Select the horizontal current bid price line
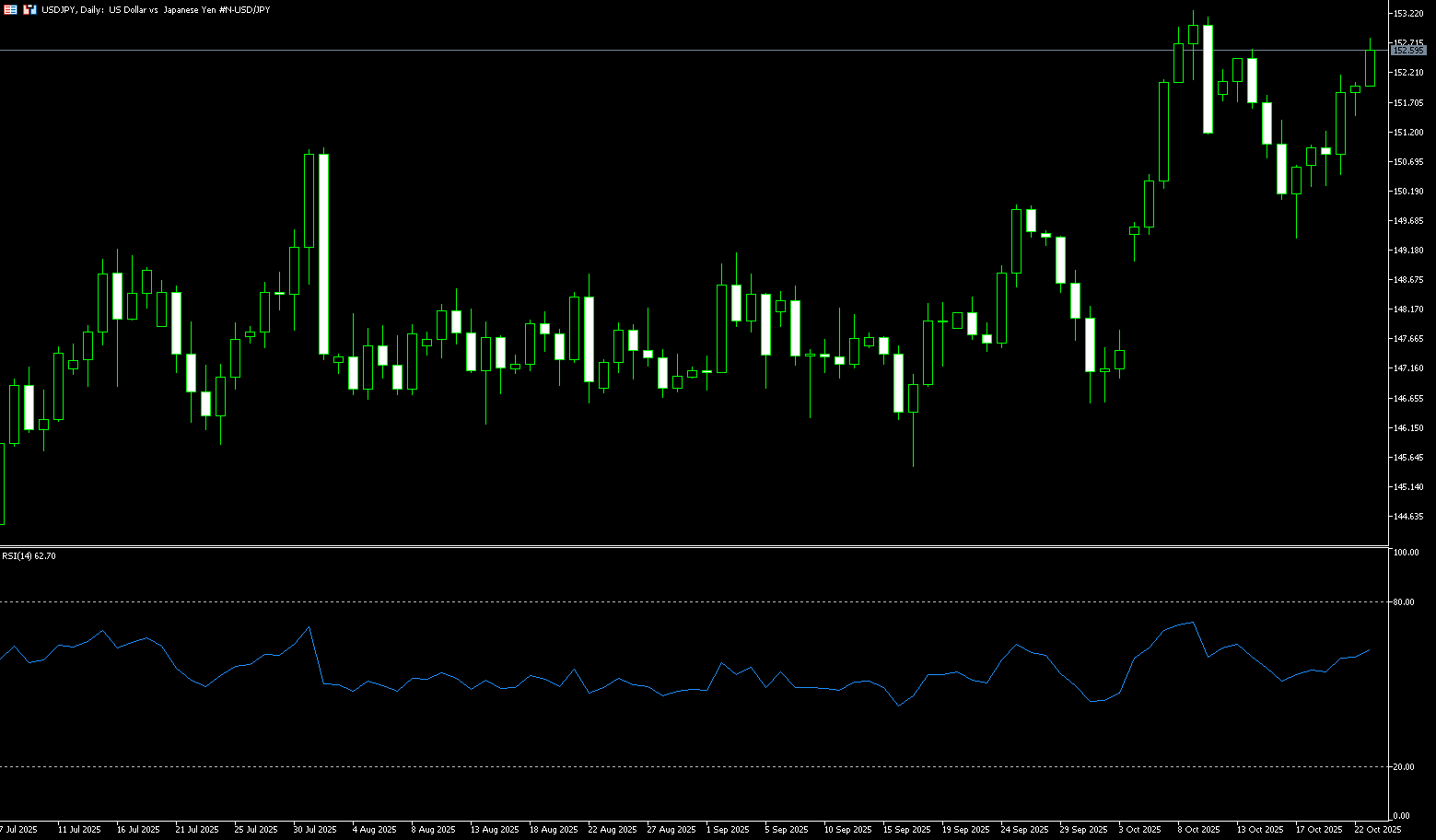 (645, 50)
